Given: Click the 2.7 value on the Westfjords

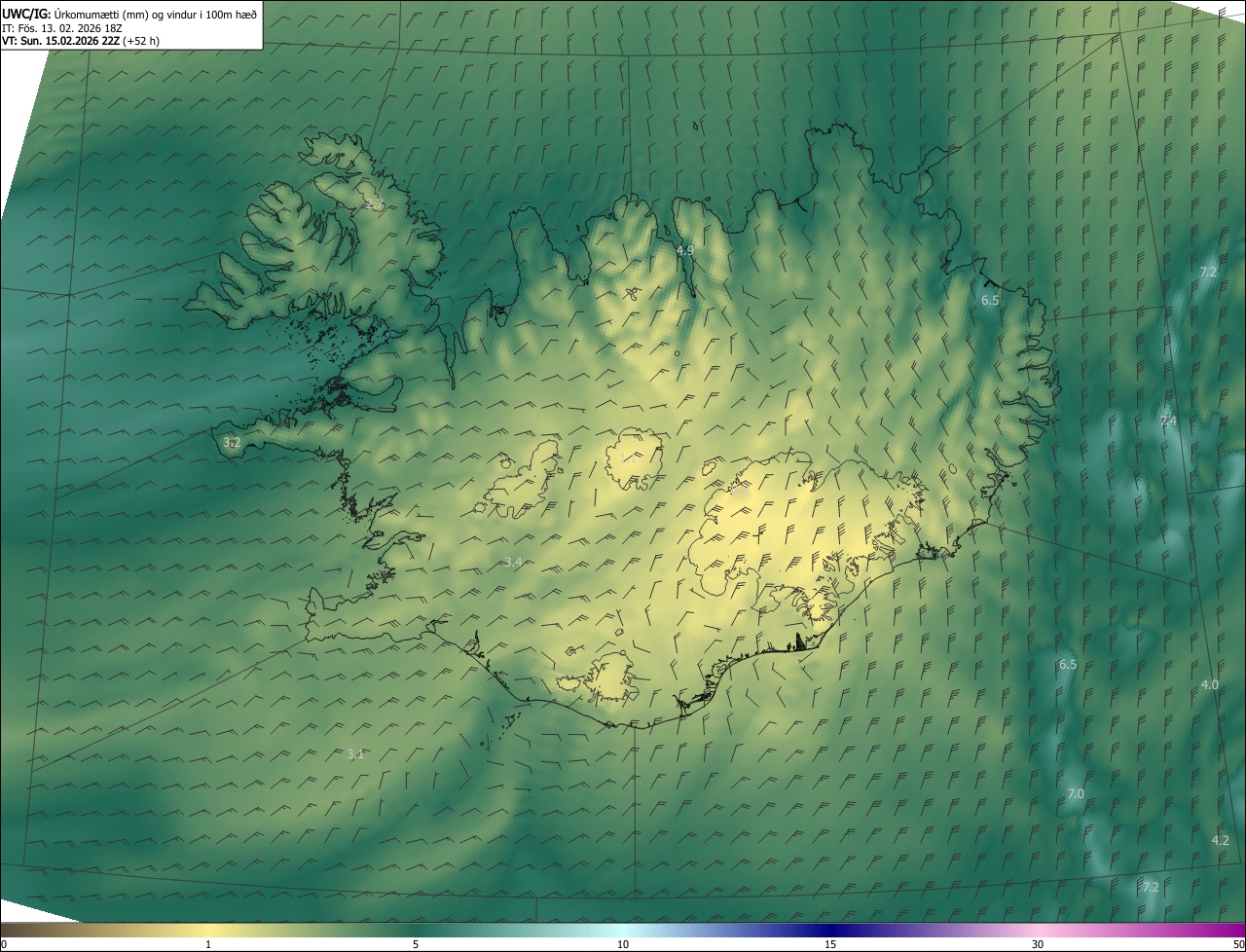Looking at the screenshot, I should click(x=374, y=204).
